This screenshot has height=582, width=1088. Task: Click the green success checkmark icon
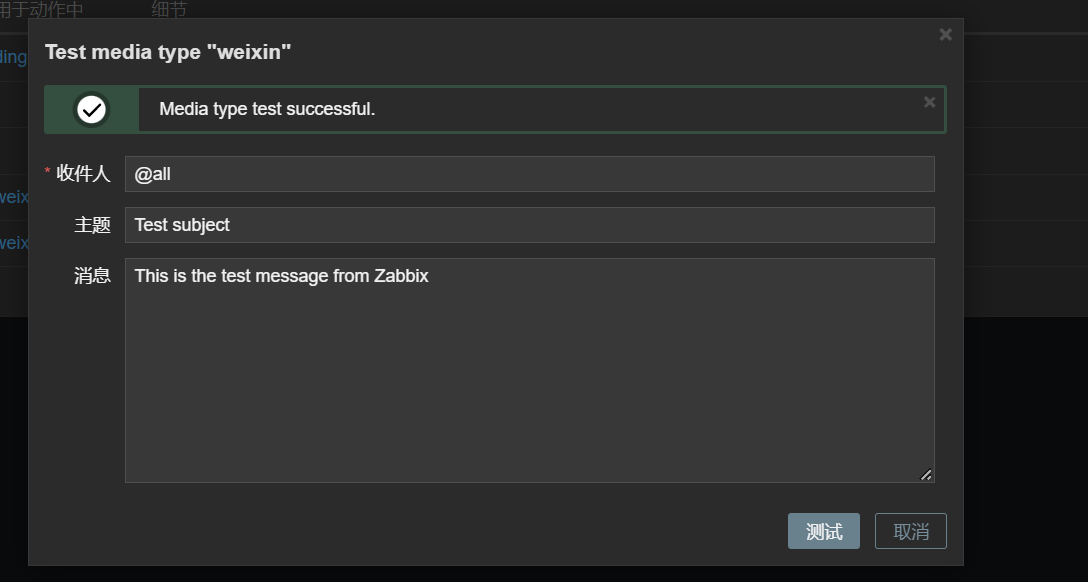click(91, 109)
